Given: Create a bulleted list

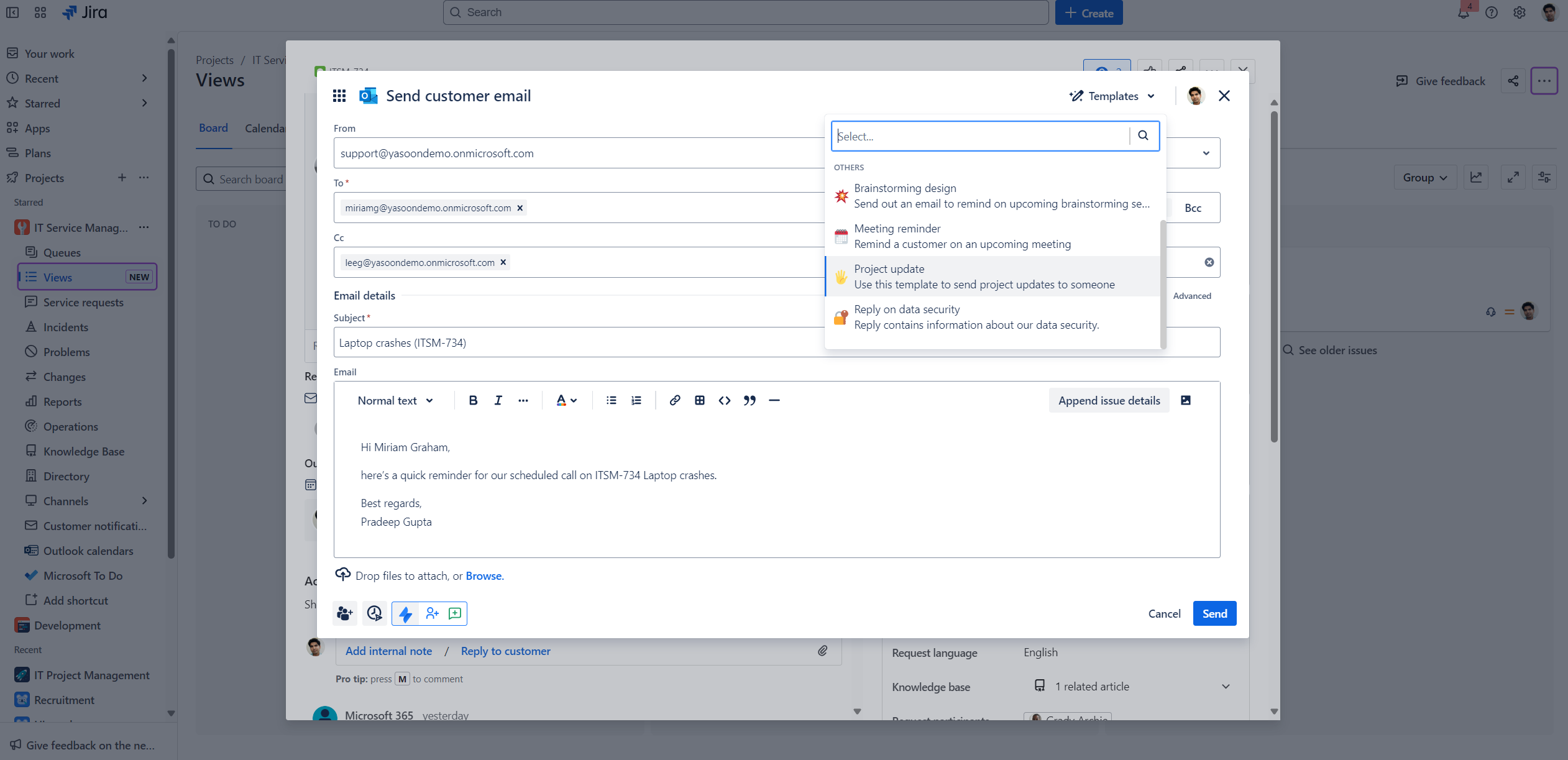Looking at the screenshot, I should point(611,400).
